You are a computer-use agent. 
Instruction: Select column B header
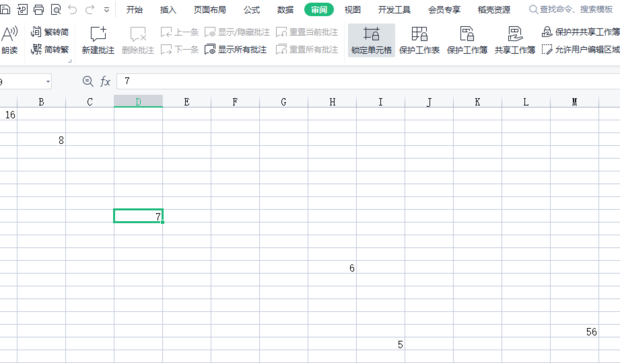click(41, 102)
